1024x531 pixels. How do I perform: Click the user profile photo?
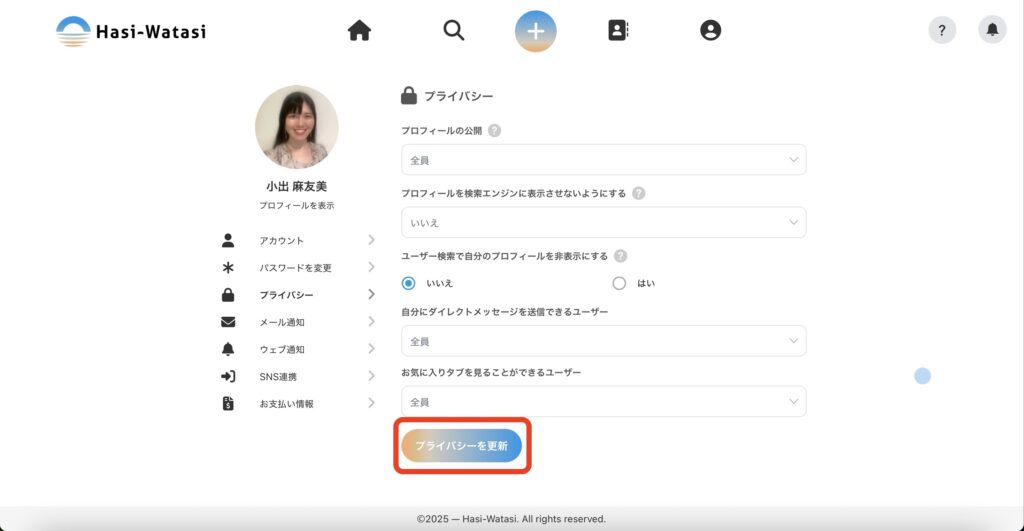296,127
